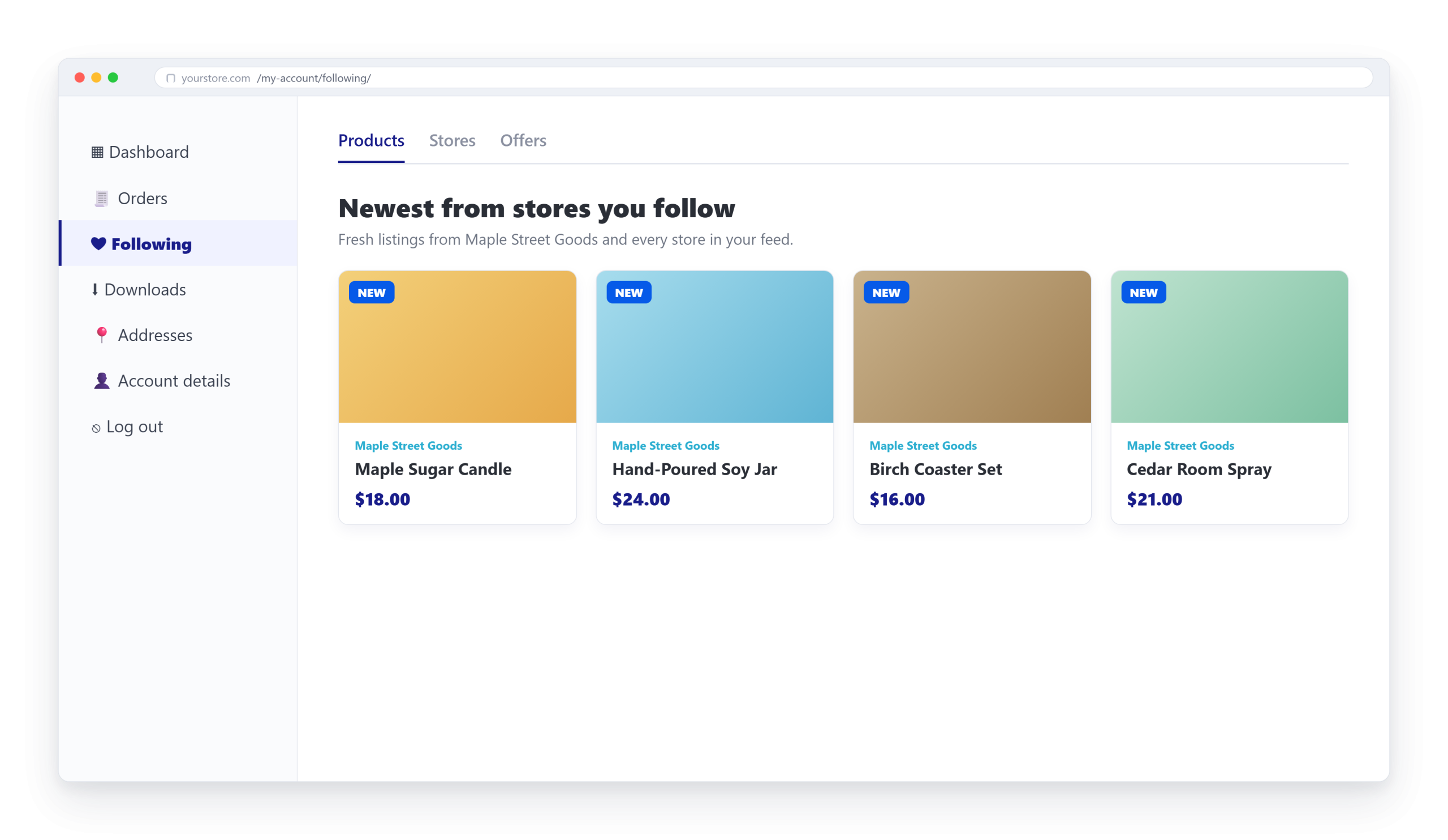Click the Downloads arrow icon
This screenshot has width=1448, height=840.
(95, 290)
